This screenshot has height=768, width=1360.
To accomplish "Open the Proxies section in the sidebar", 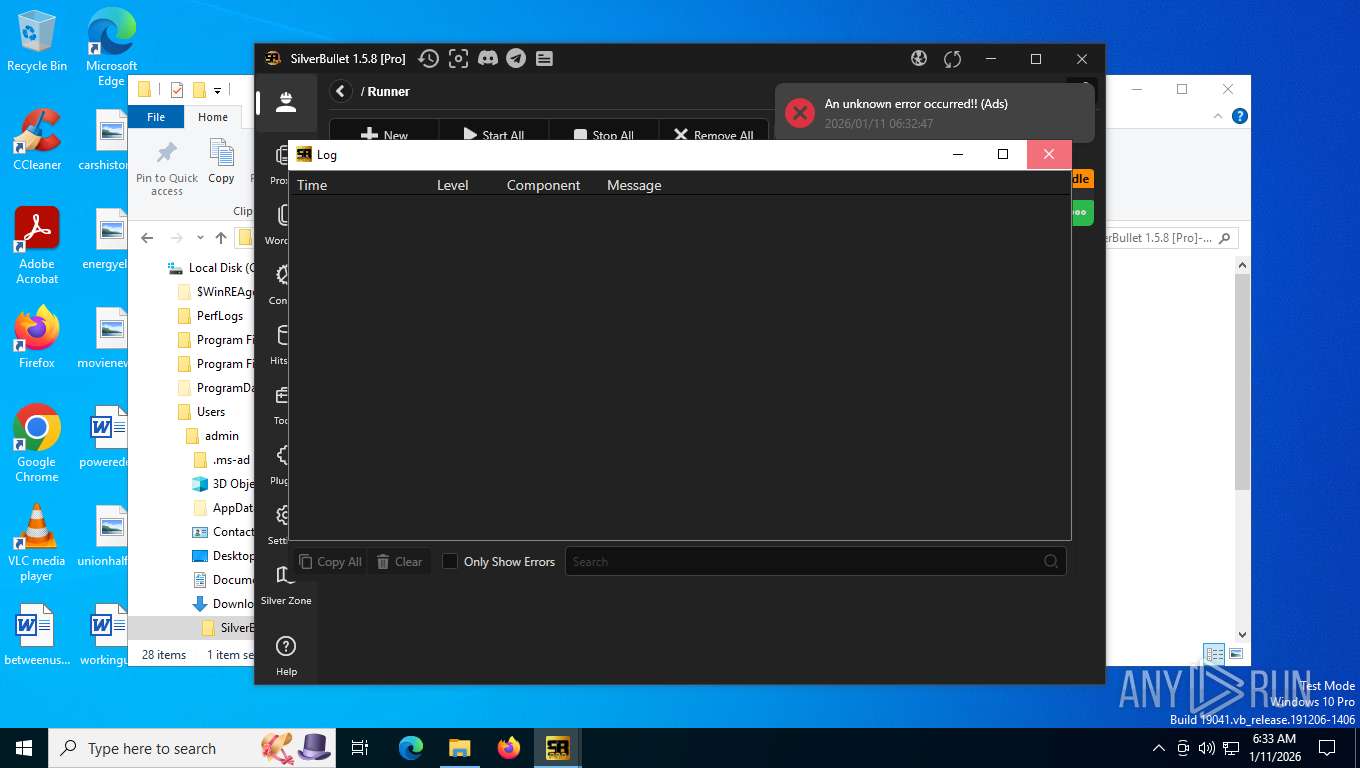I will (282, 163).
